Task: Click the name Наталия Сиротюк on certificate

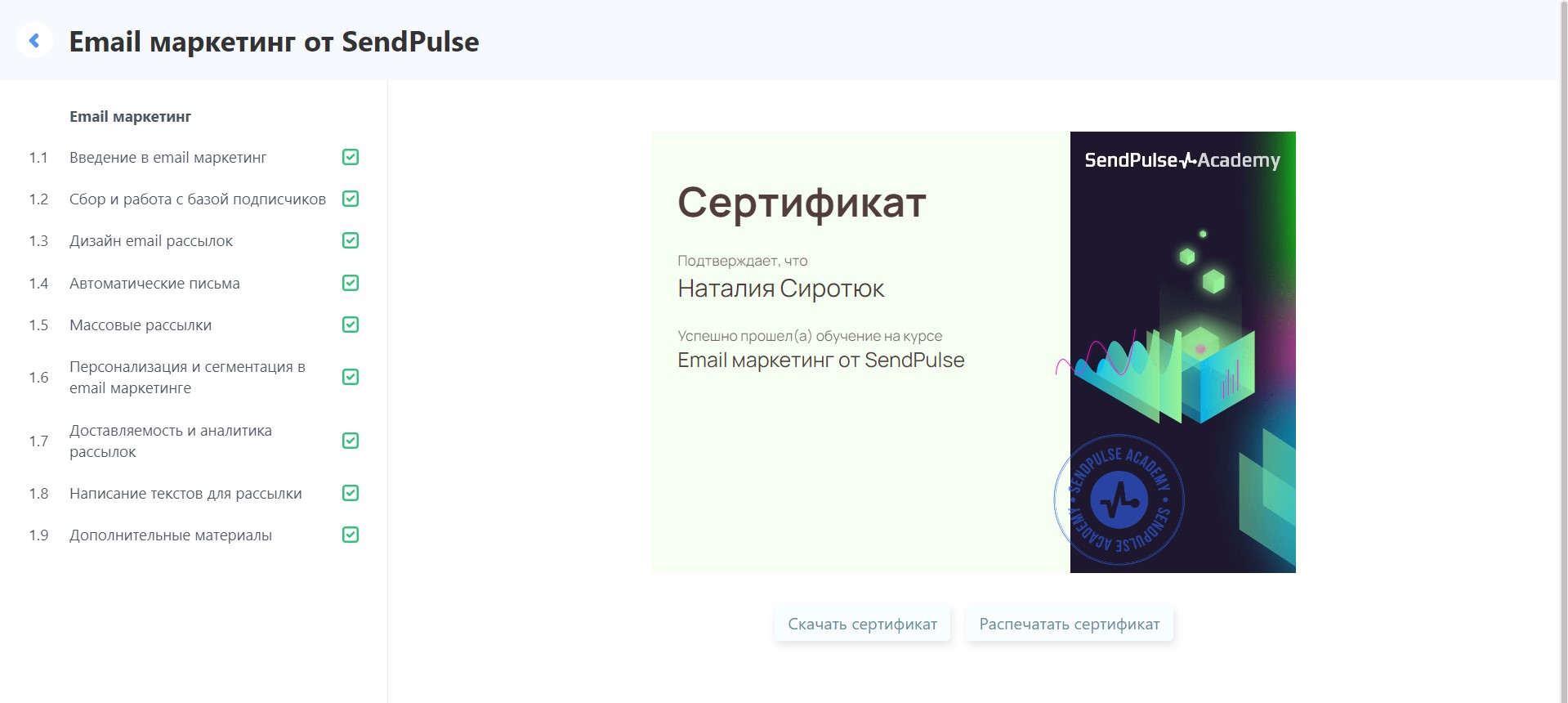Action: [780, 289]
